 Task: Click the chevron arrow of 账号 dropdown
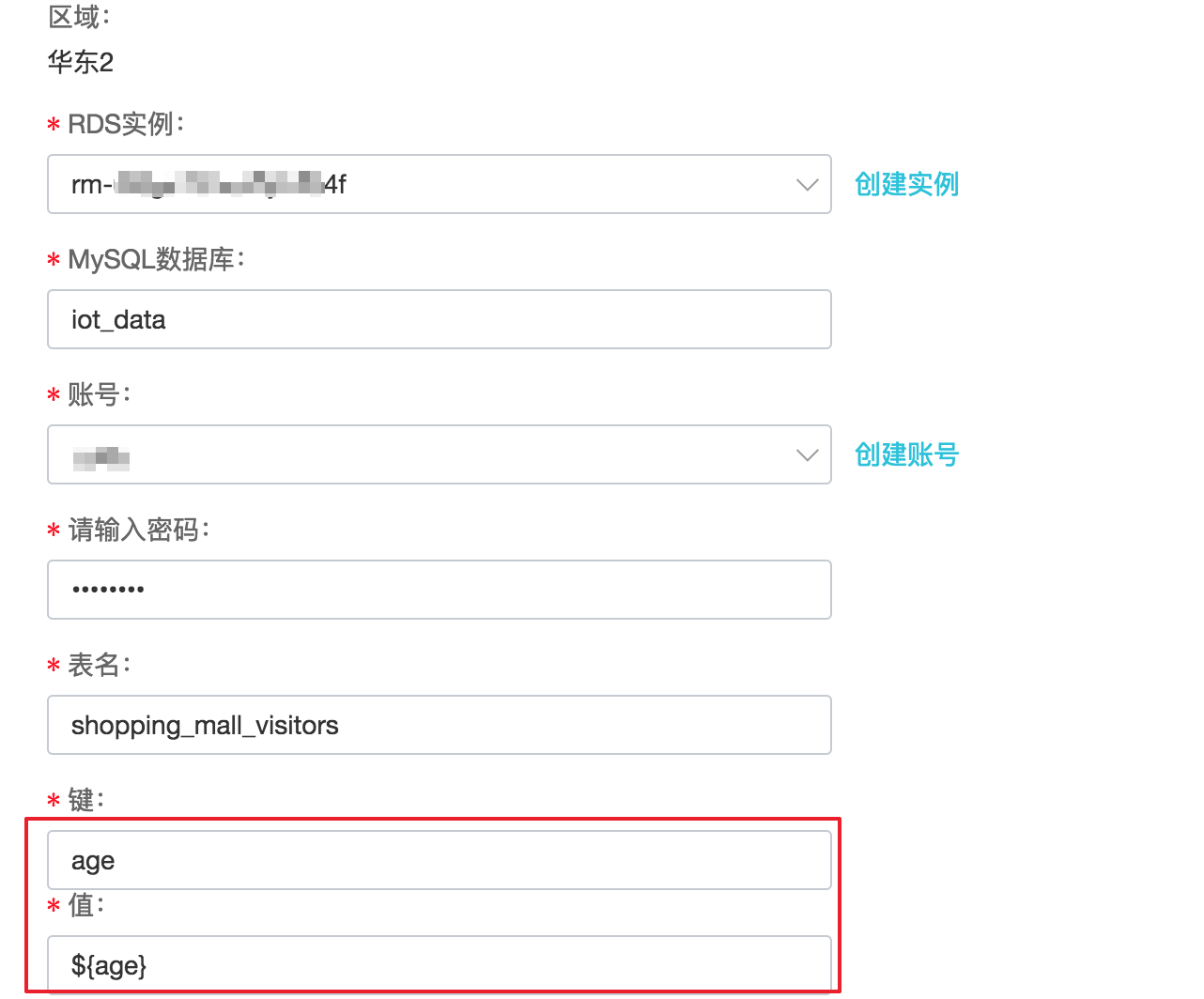coord(807,455)
